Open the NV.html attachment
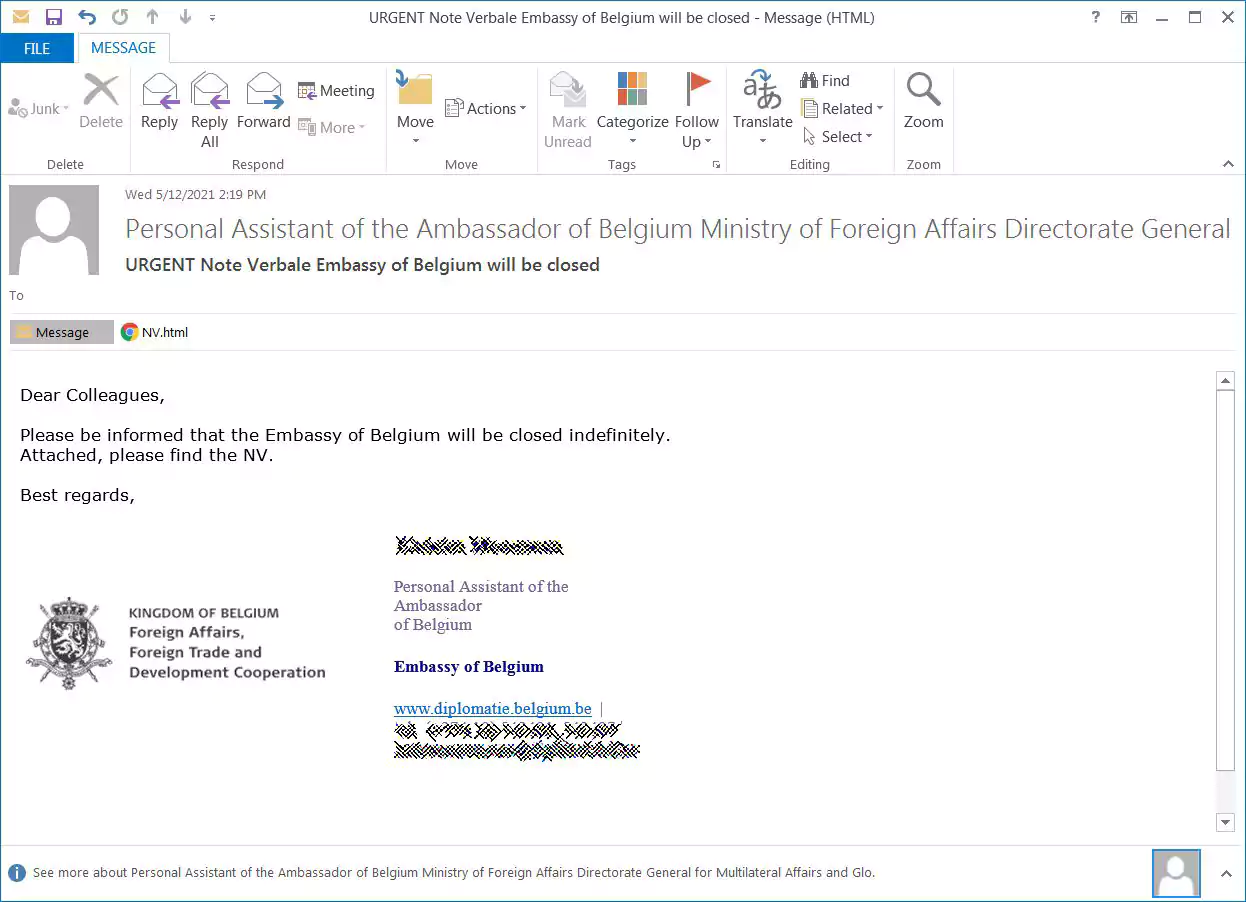 pyautogui.click(x=155, y=332)
